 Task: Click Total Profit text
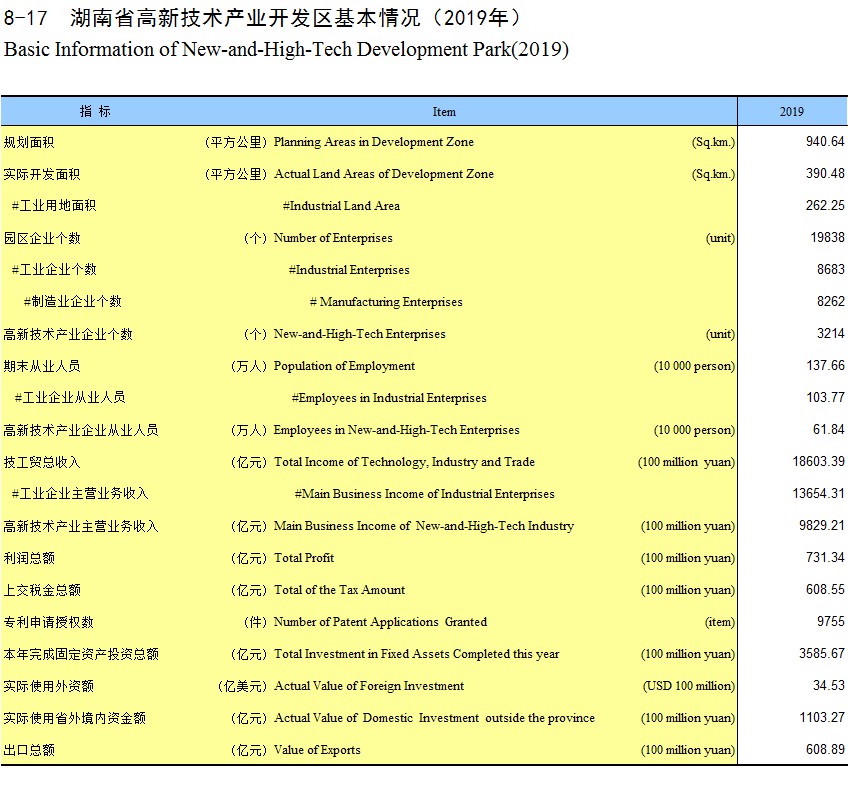(304, 558)
